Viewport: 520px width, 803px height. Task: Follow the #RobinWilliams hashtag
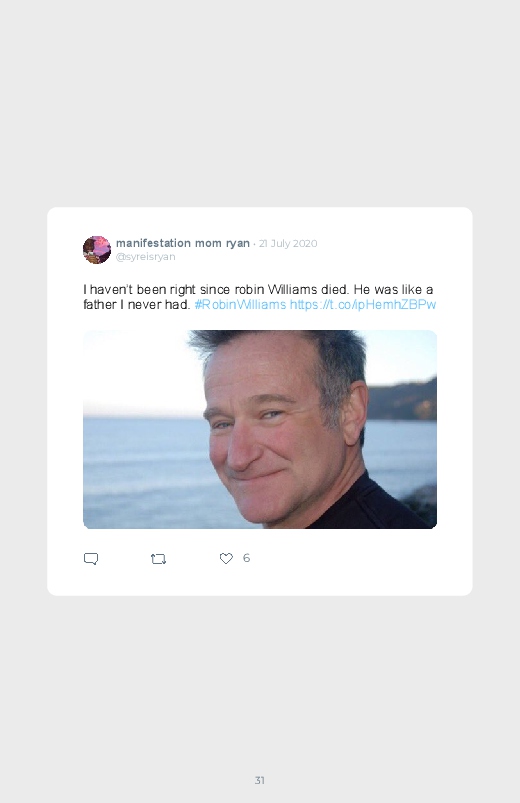[x=240, y=304]
